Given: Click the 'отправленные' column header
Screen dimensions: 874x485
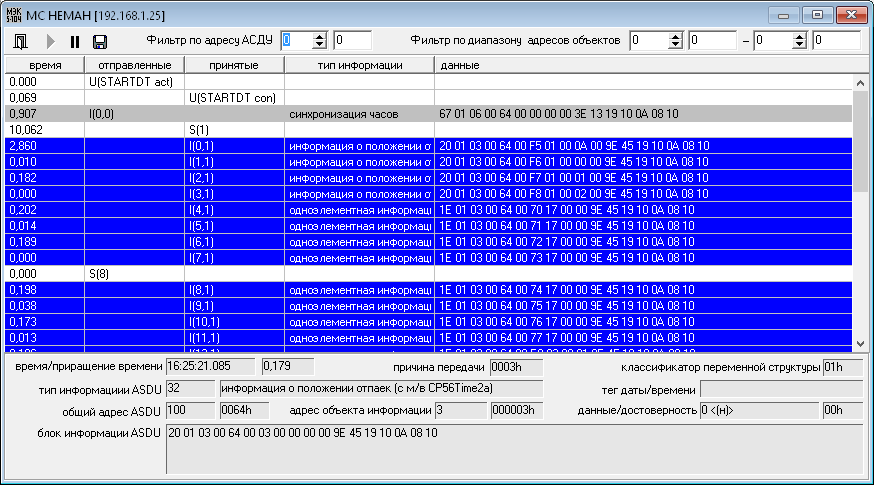Looking at the screenshot, I should pyautogui.click(x=134, y=65).
